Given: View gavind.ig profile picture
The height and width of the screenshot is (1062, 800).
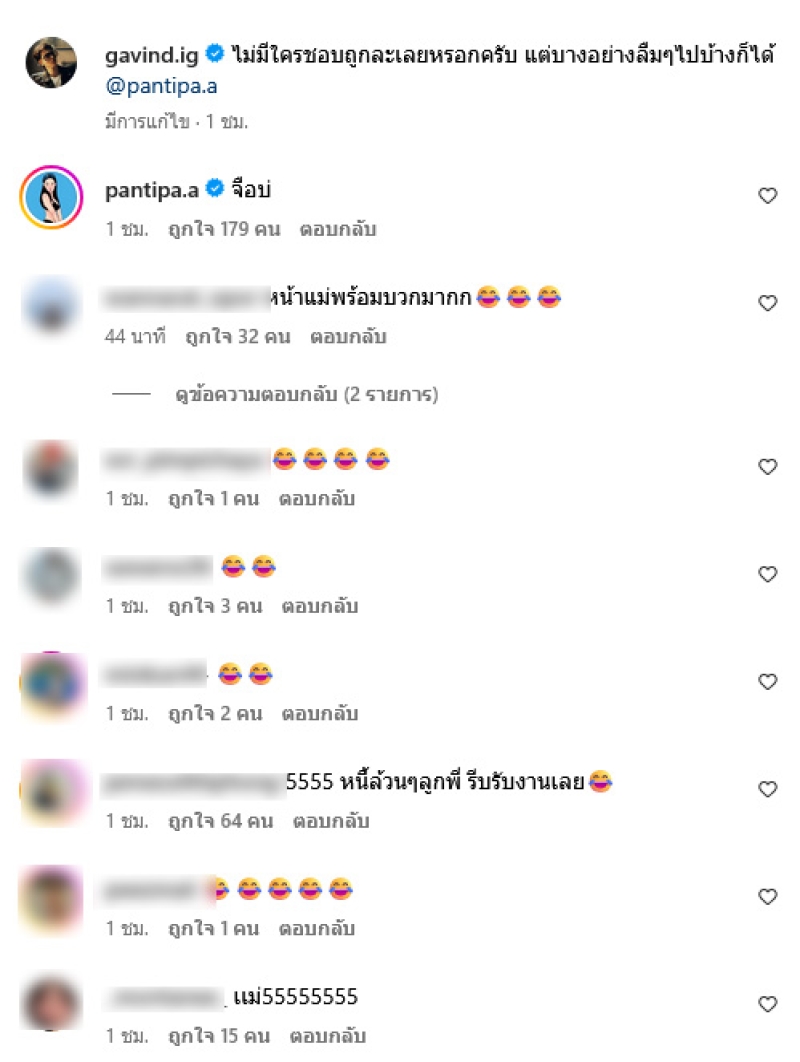Looking at the screenshot, I should [x=51, y=62].
